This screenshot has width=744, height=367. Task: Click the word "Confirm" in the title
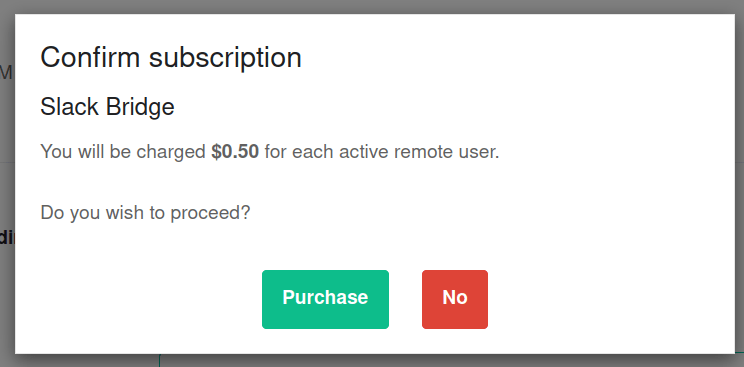(90, 57)
